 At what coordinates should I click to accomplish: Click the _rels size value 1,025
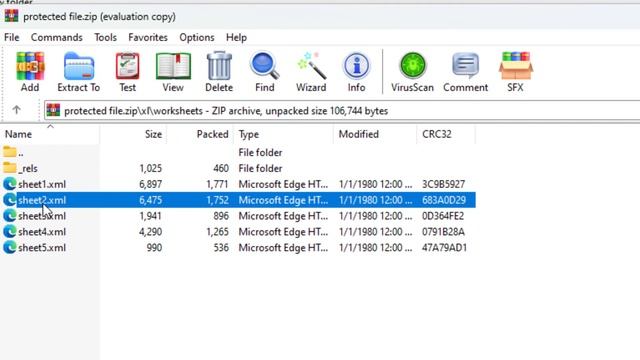coord(151,168)
